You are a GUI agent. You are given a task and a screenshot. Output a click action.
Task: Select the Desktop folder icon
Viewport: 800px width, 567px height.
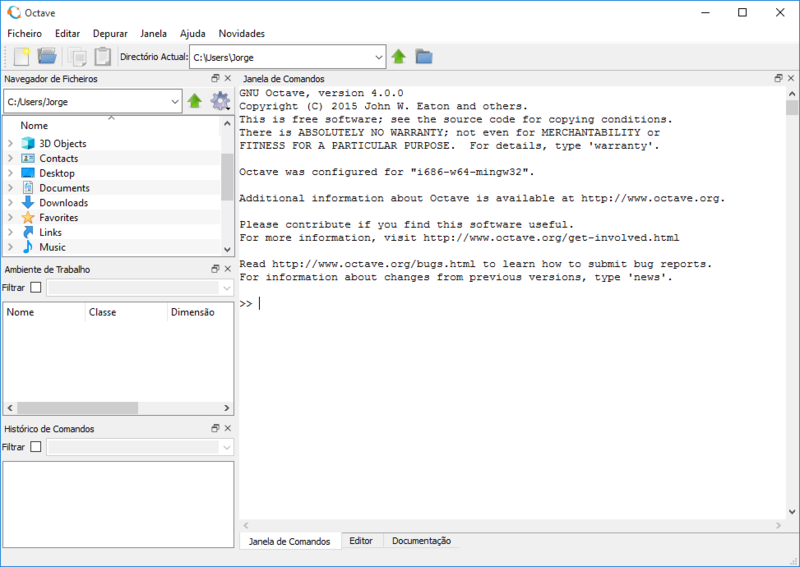tap(28, 173)
